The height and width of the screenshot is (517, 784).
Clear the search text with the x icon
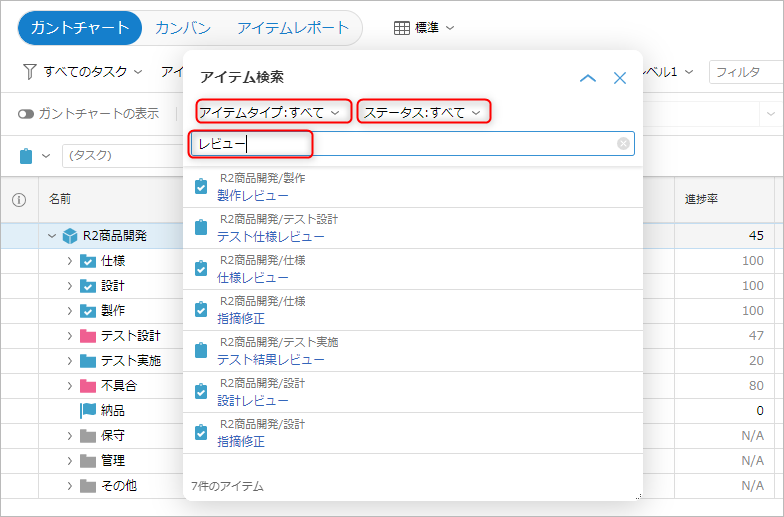623,144
